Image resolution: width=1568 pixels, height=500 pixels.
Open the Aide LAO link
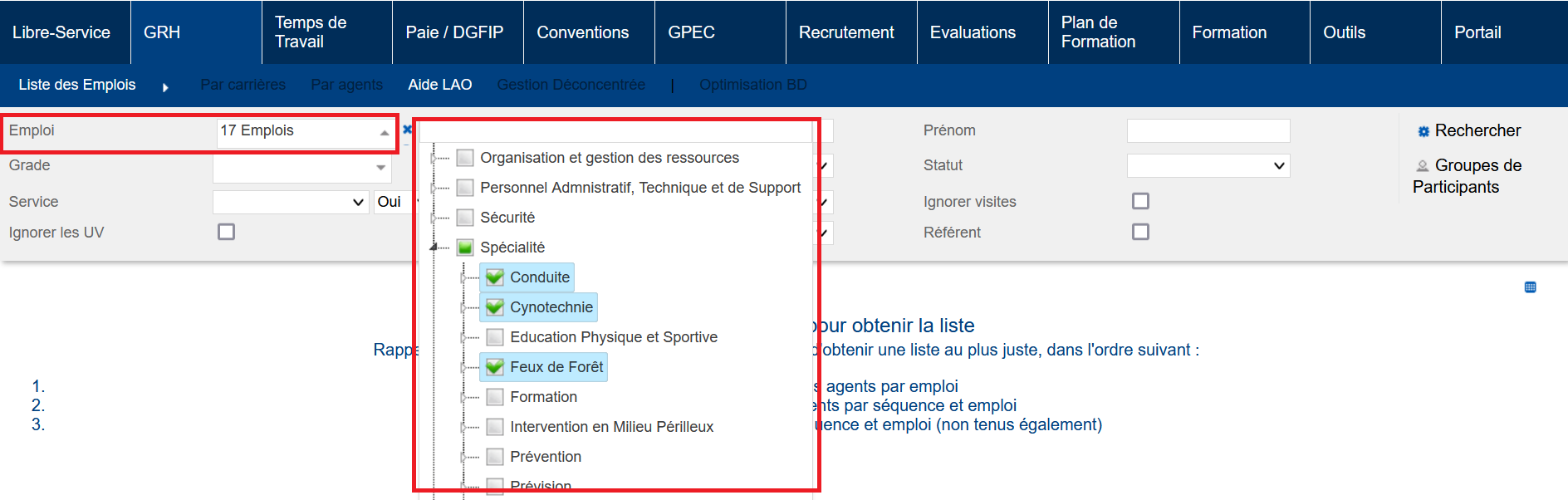coord(440,85)
